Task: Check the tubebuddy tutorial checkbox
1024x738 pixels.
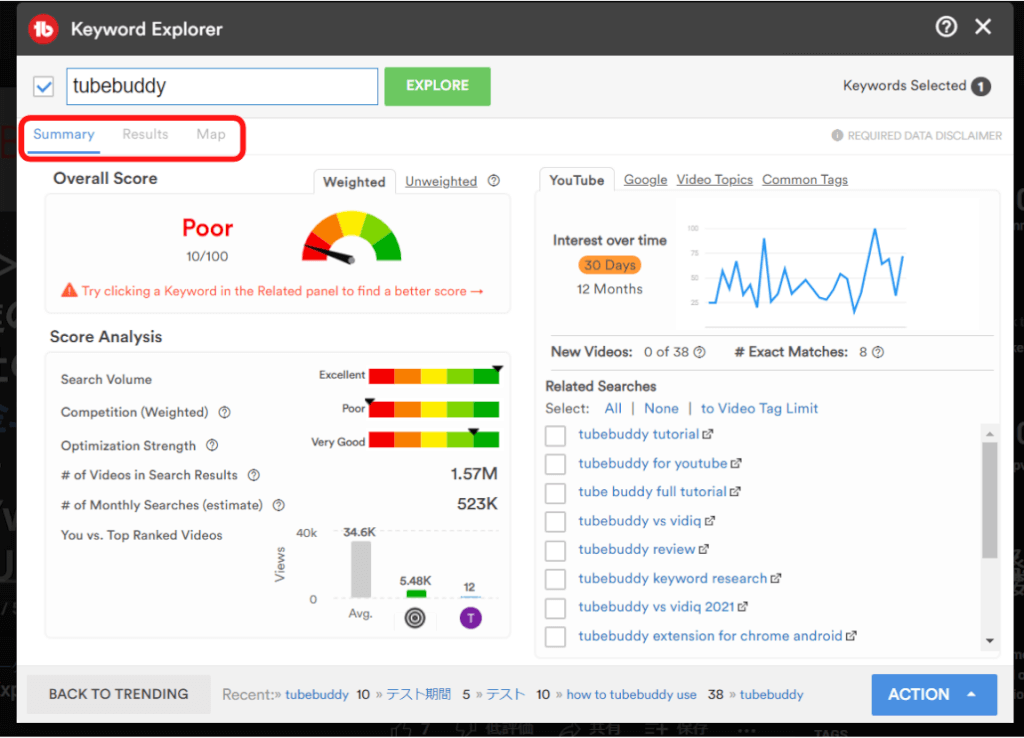Action: coord(555,435)
